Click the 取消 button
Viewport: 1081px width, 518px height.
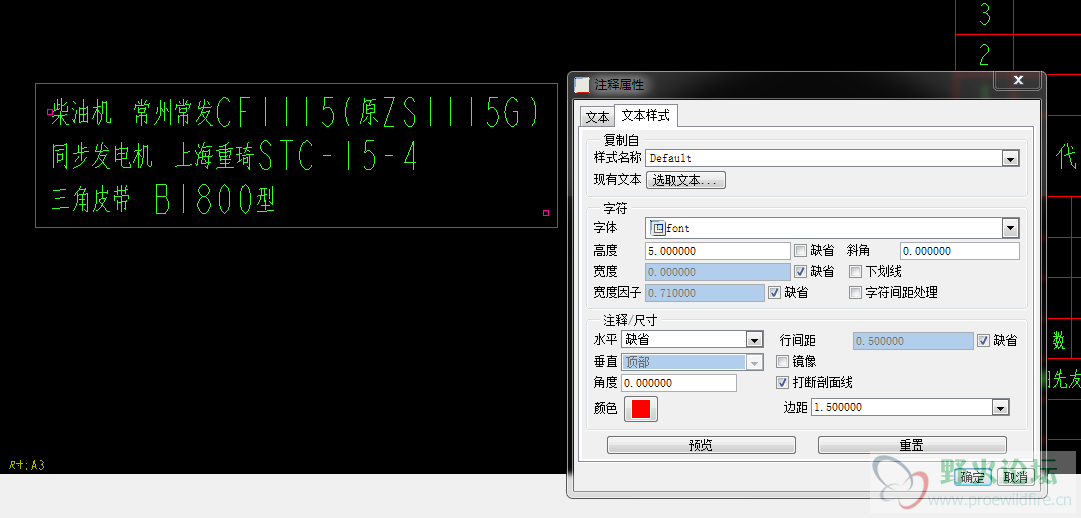pos(1015,477)
